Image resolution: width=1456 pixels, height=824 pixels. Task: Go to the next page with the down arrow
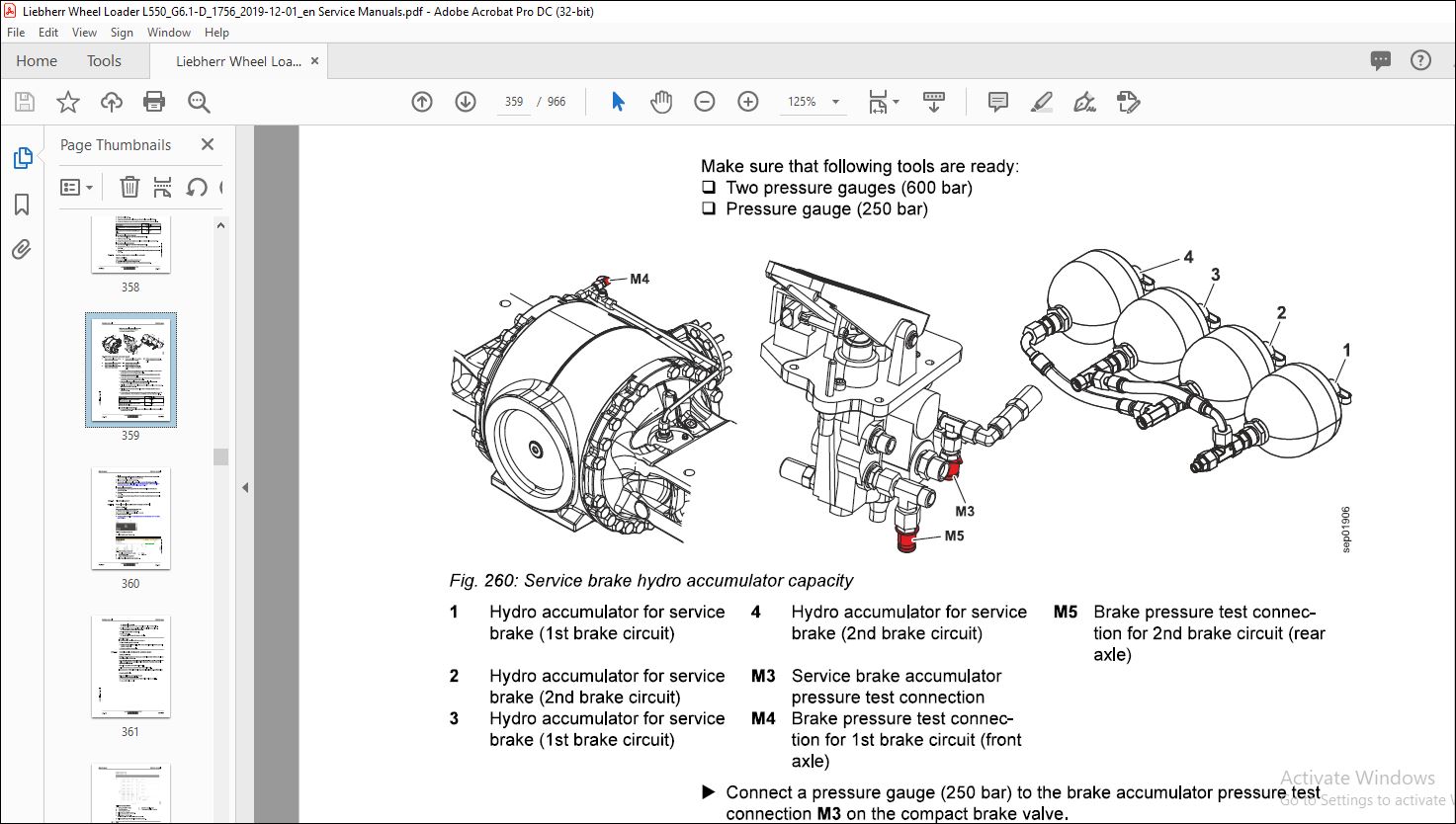pos(466,102)
